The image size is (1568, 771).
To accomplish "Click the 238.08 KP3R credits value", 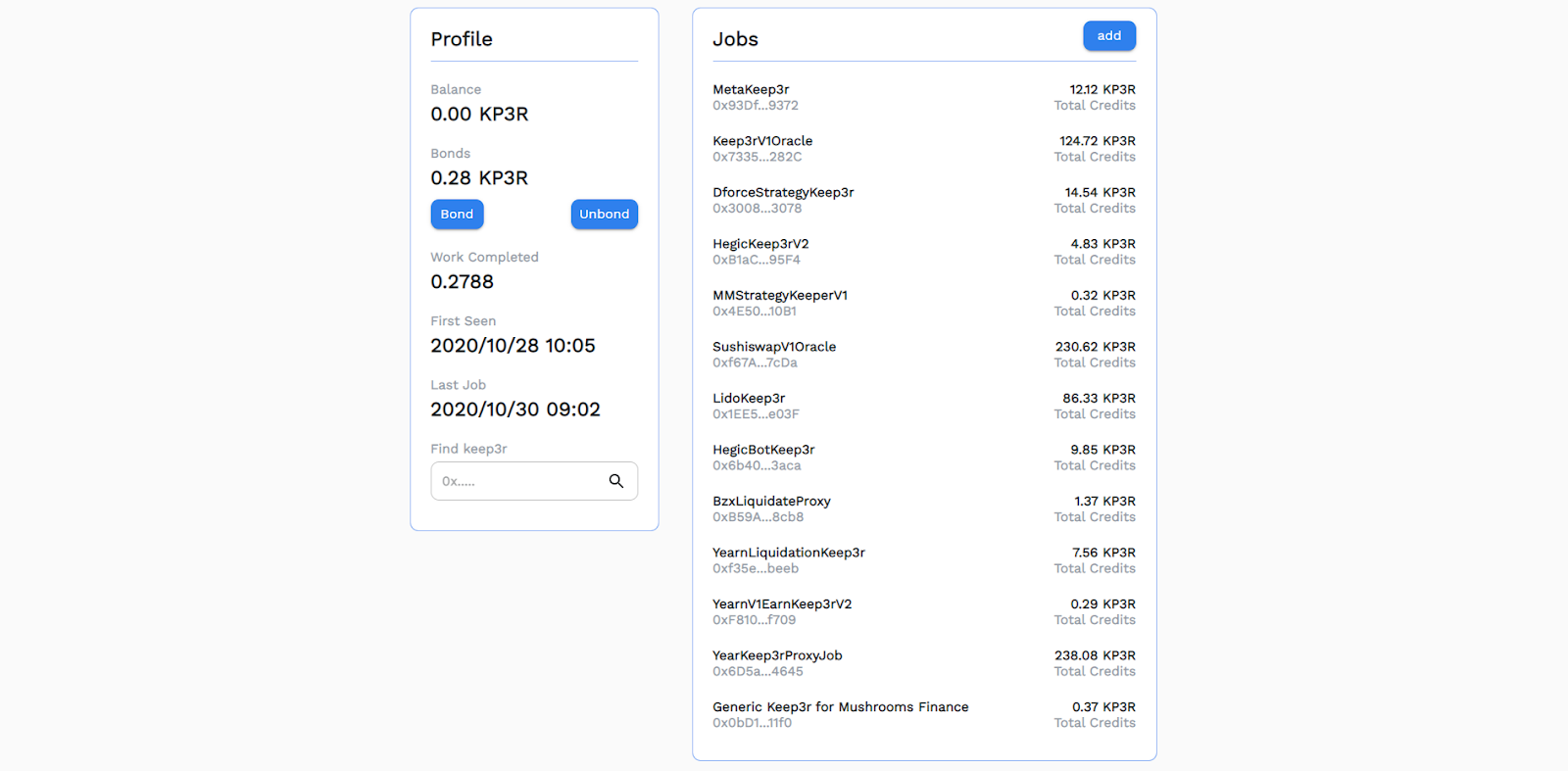I will click(x=1096, y=655).
